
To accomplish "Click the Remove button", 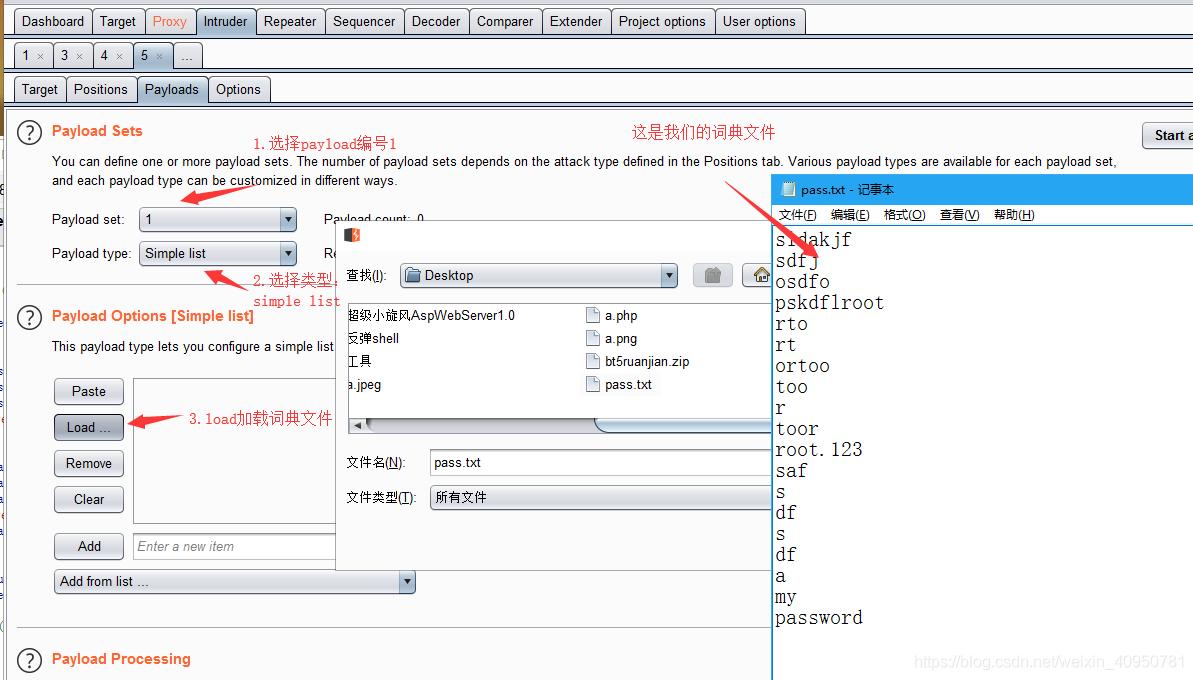I will pyautogui.click(x=89, y=463).
